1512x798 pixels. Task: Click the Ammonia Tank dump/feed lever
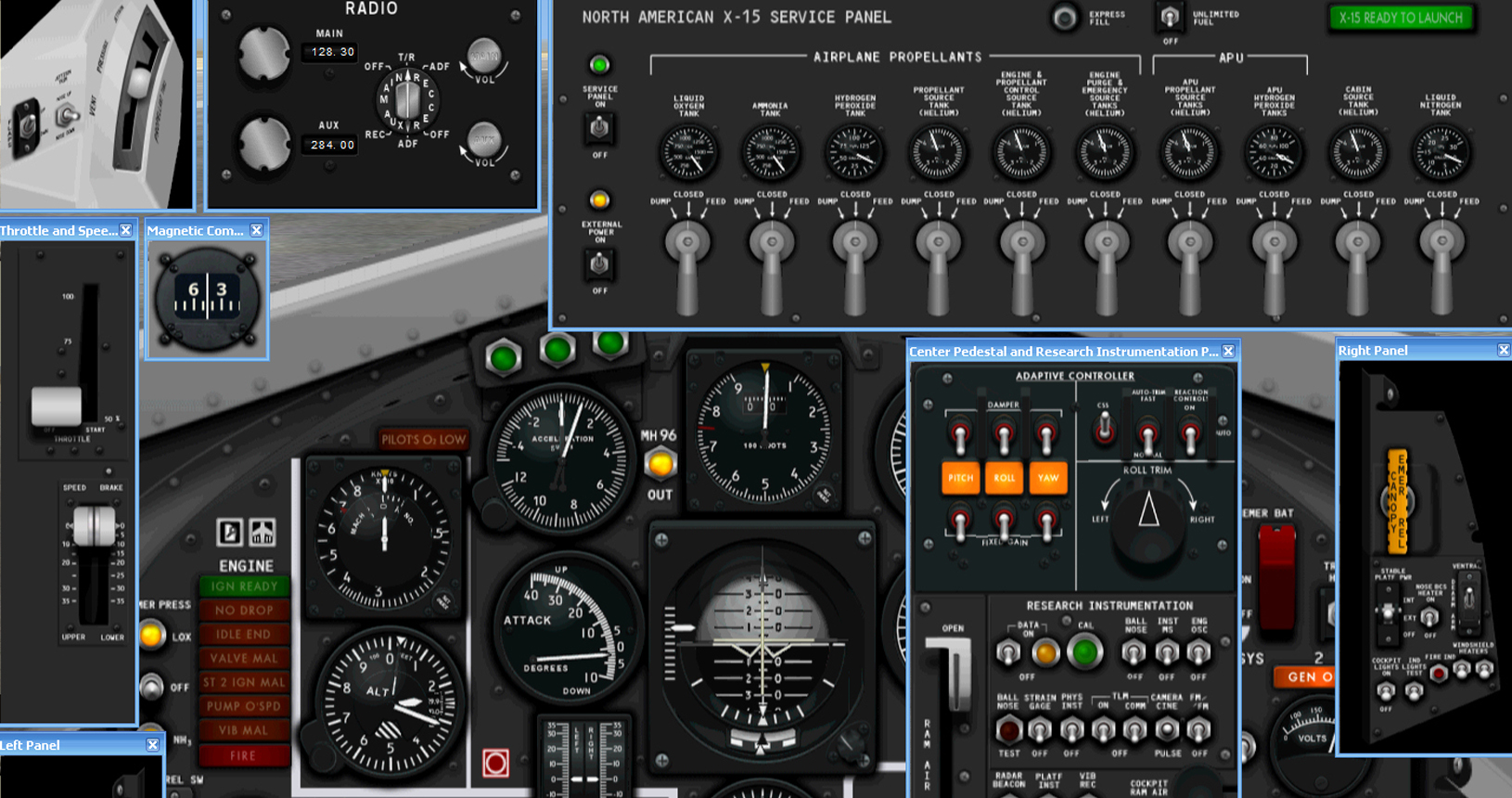(771, 269)
